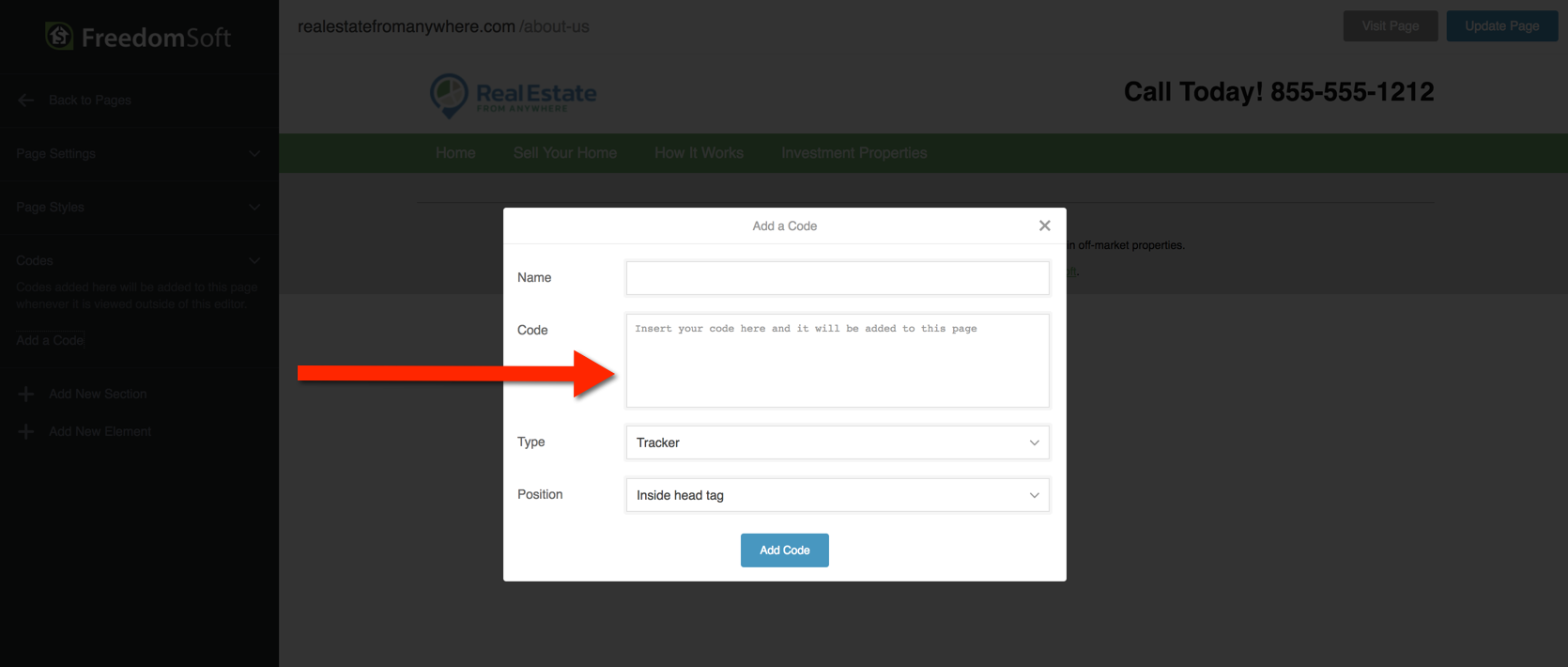Click the Back to Pages arrow icon
The height and width of the screenshot is (667, 1568).
point(26,101)
